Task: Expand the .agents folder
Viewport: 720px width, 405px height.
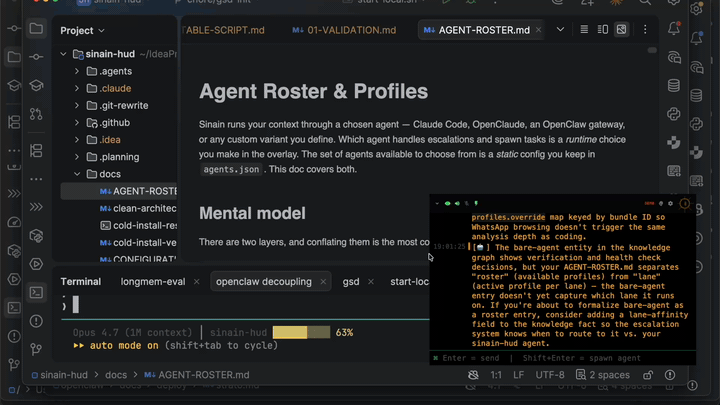Action: 77,71
